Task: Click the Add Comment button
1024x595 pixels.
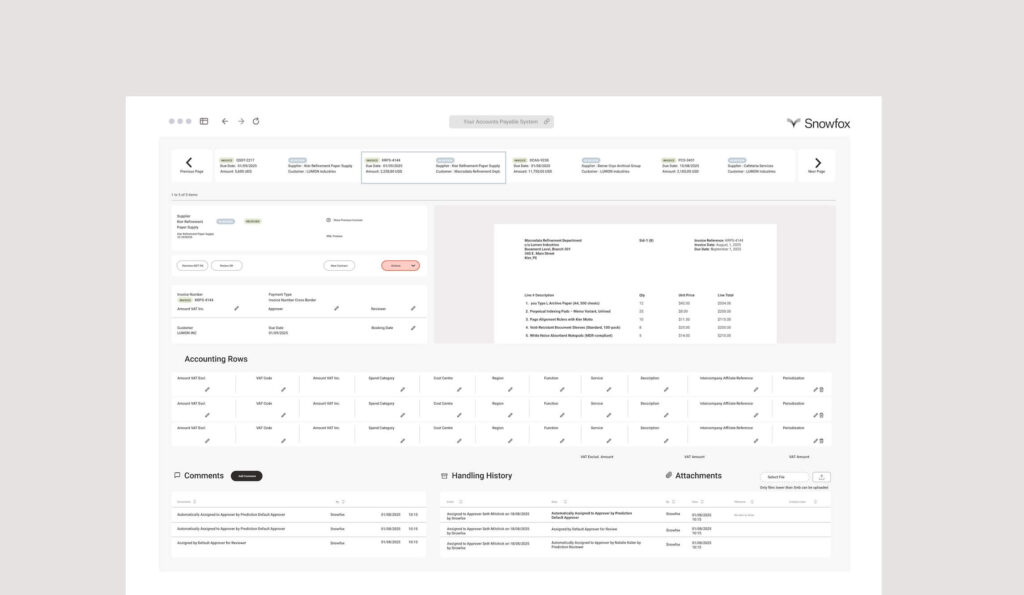Action: coord(246,476)
